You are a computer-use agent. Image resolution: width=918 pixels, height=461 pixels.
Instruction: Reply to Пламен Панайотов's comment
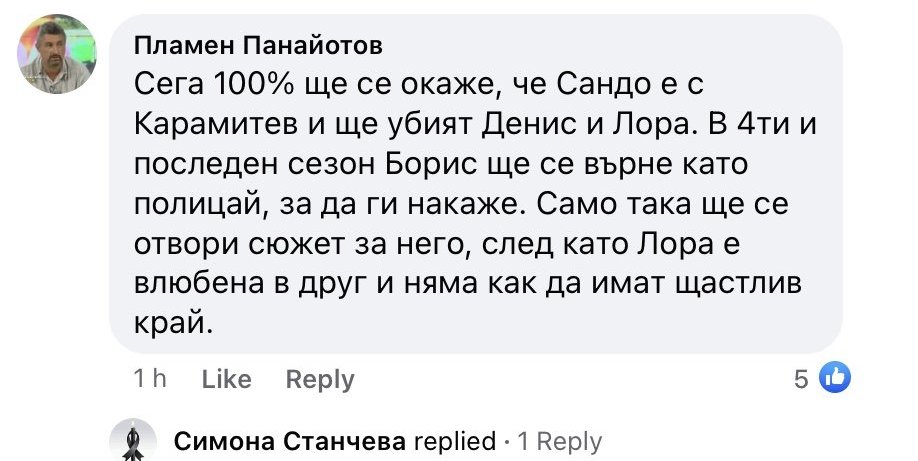click(x=320, y=380)
